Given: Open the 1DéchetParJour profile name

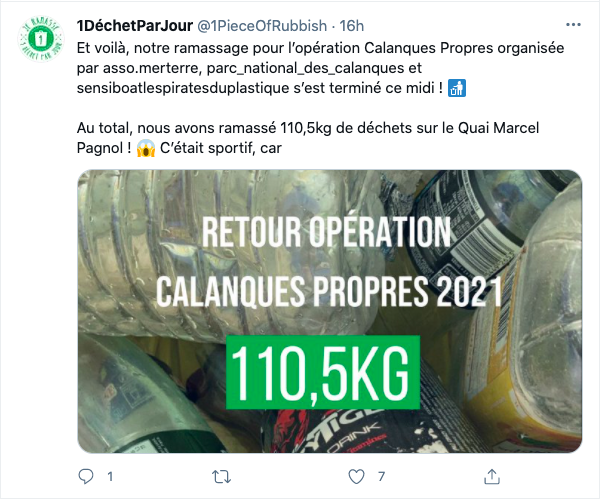Looking at the screenshot, I should pos(135,26).
